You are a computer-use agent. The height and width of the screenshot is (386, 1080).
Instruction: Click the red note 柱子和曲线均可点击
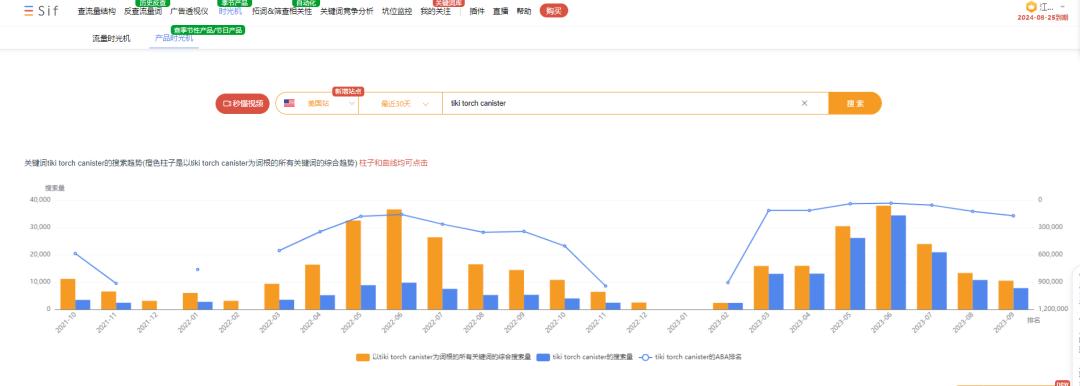point(393,163)
